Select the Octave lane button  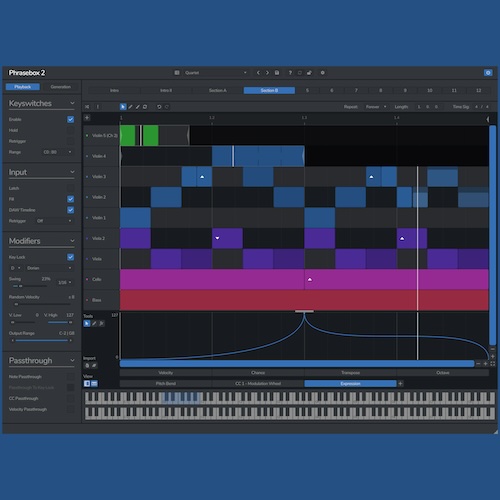point(443,373)
